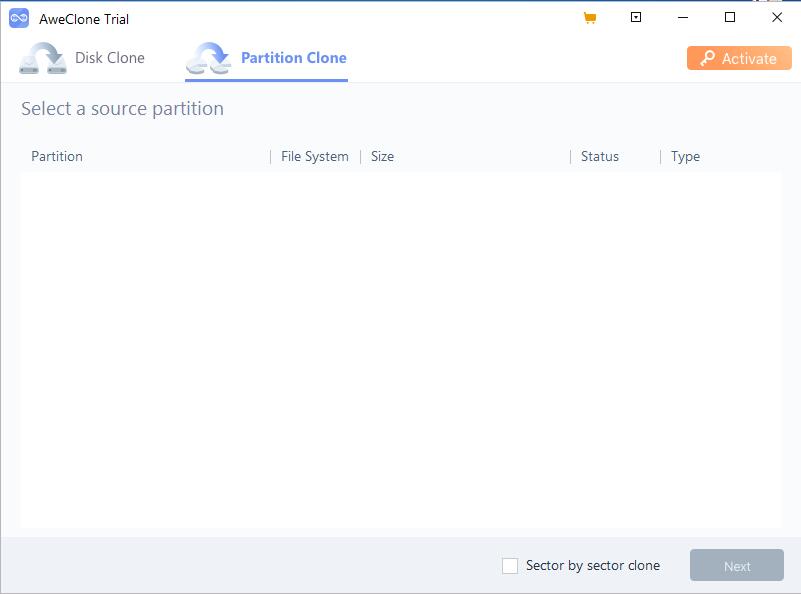Image resolution: width=801 pixels, height=594 pixels.
Task: Click the Activate button
Action: pyautogui.click(x=739, y=58)
